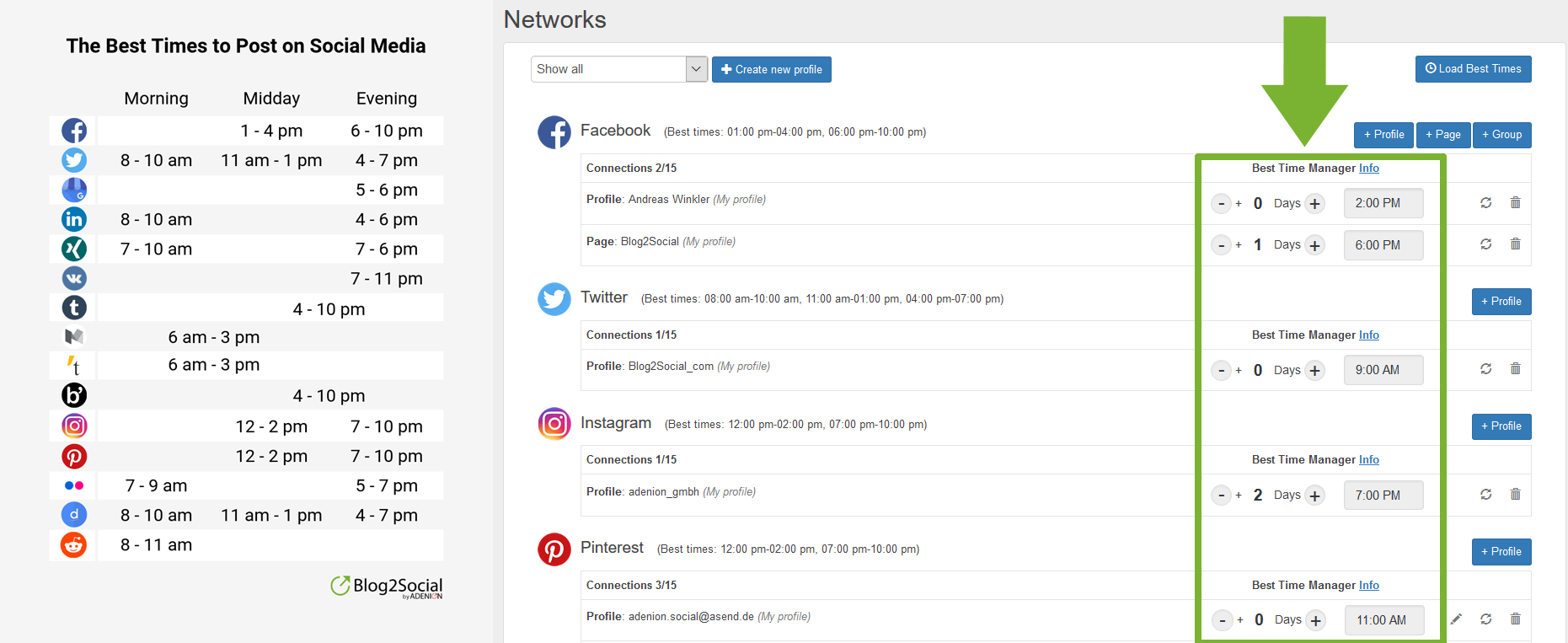
Task: Click the Reddit icon in best times table
Action: 74,545
